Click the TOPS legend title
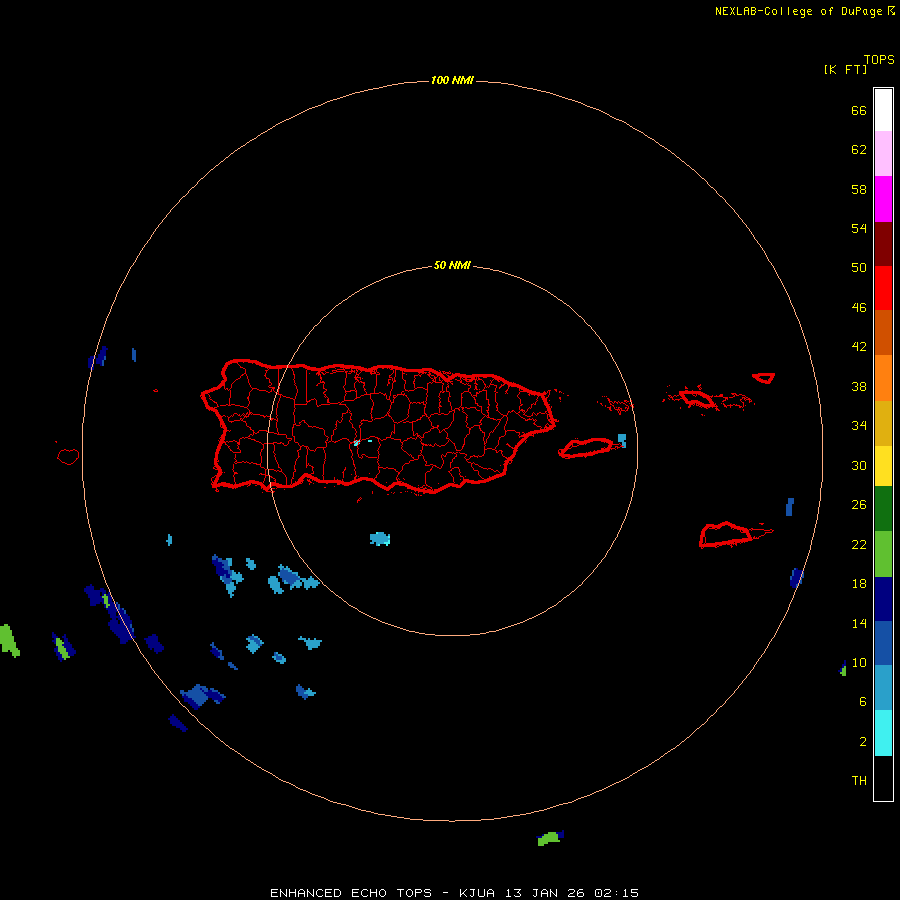The width and height of the screenshot is (900, 900). point(879,60)
